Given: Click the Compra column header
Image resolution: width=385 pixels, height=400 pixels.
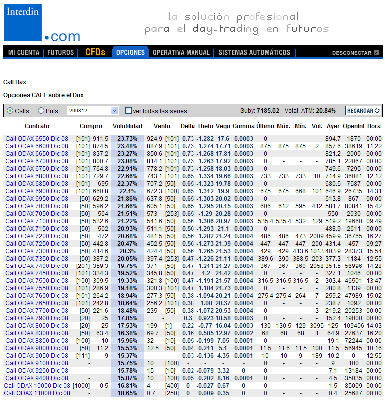Looking at the screenshot, I should [x=91, y=126].
